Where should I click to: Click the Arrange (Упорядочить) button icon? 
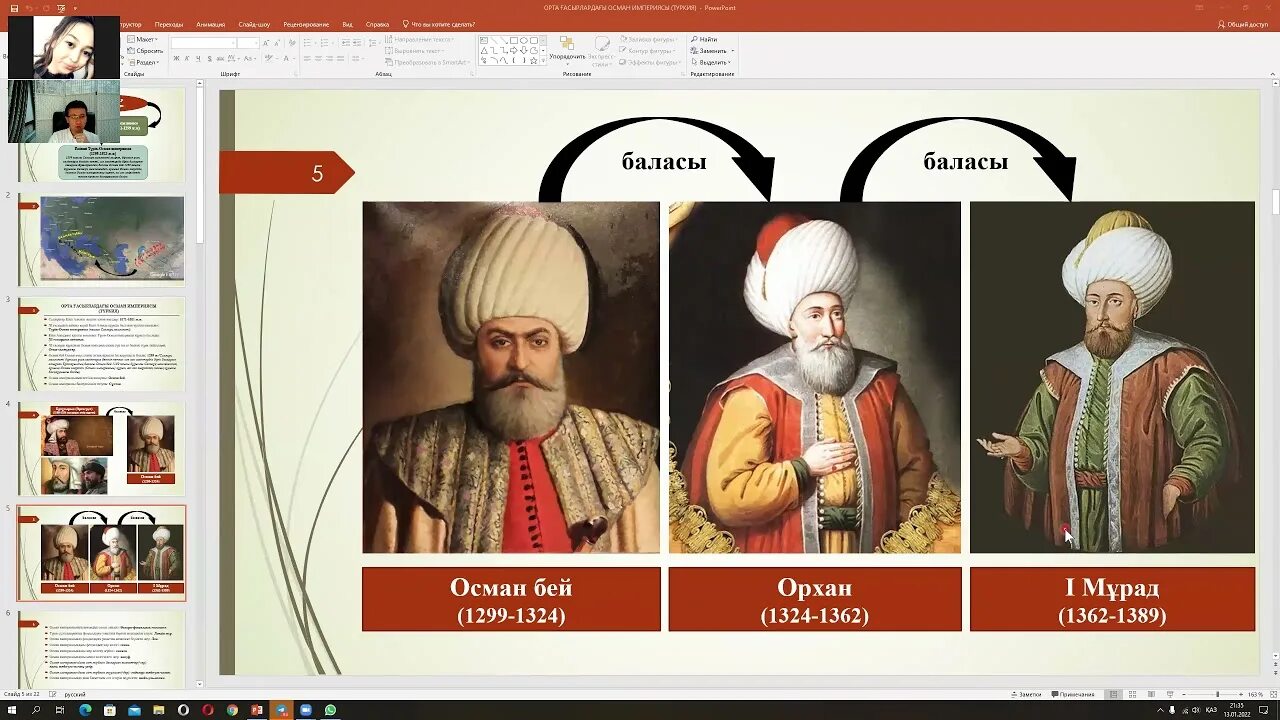click(566, 43)
